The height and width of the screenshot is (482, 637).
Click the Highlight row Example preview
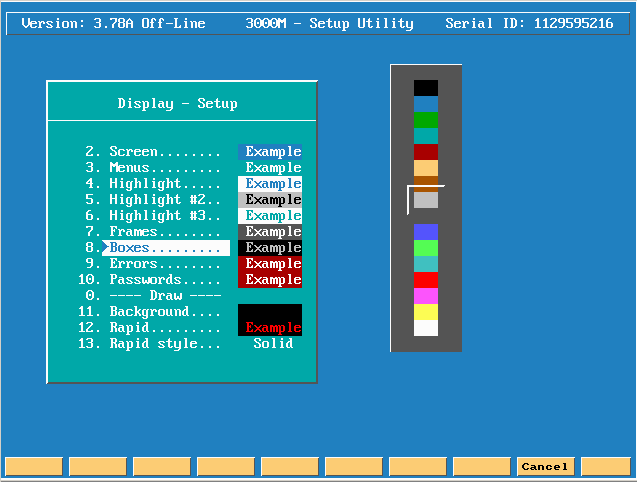click(270, 184)
